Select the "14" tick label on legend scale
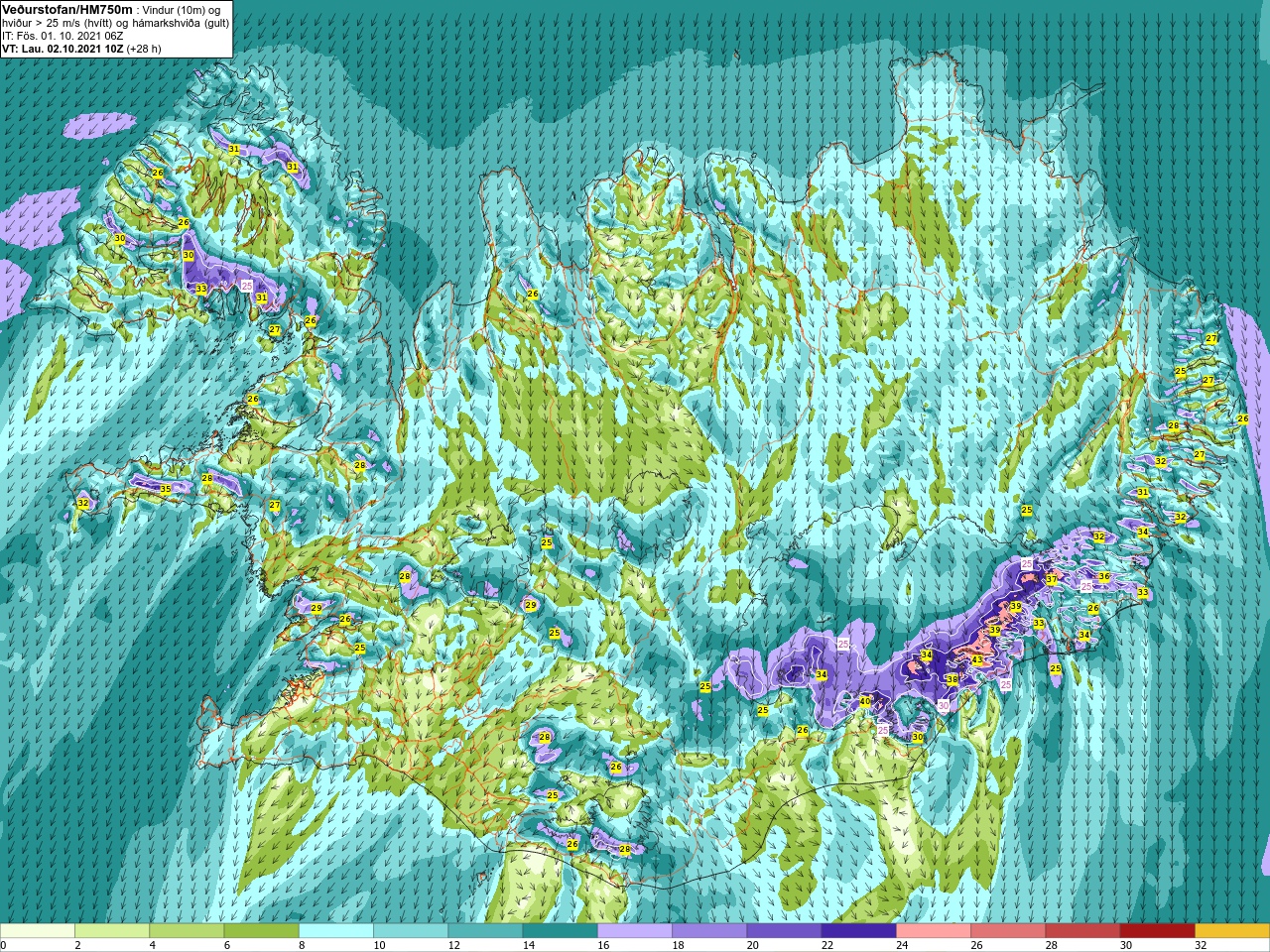 coord(529,945)
